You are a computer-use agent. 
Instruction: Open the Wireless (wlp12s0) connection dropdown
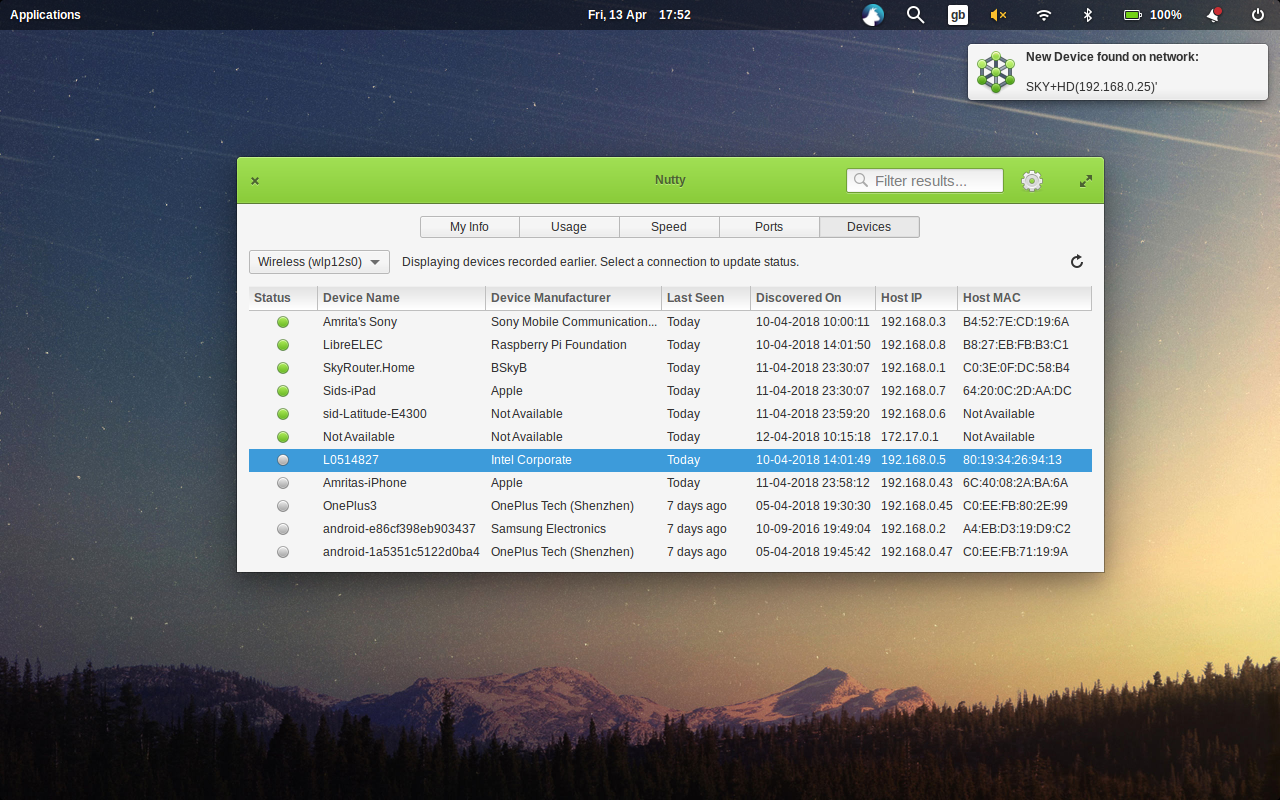pos(319,262)
